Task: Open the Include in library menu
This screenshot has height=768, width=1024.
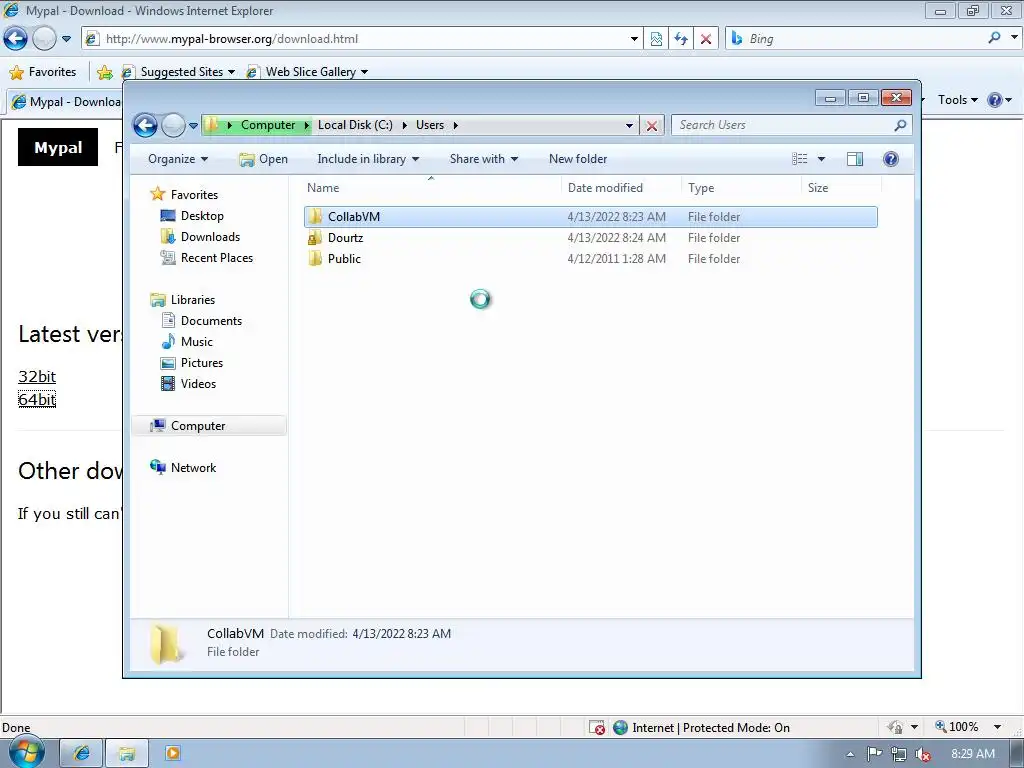Action: [x=368, y=159]
